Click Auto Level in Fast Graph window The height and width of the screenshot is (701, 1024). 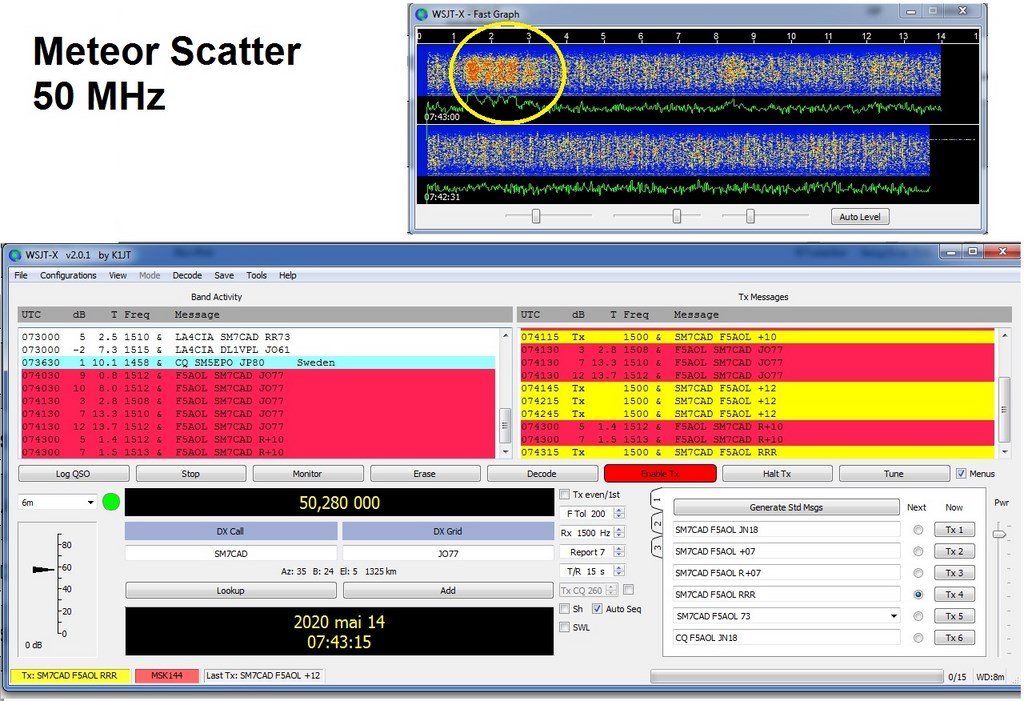tap(859, 217)
